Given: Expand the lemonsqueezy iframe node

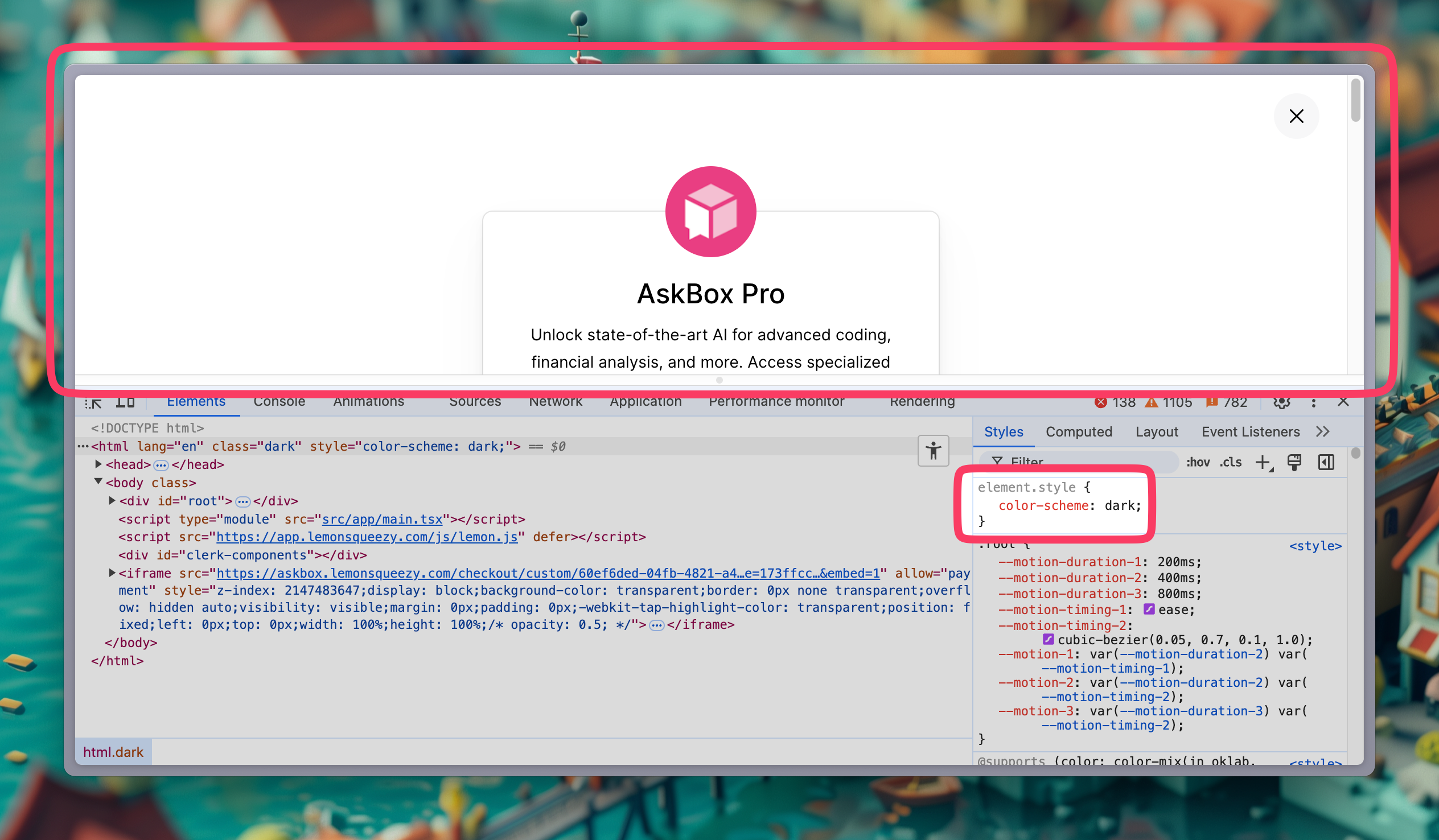Looking at the screenshot, I should pos(113,573).
